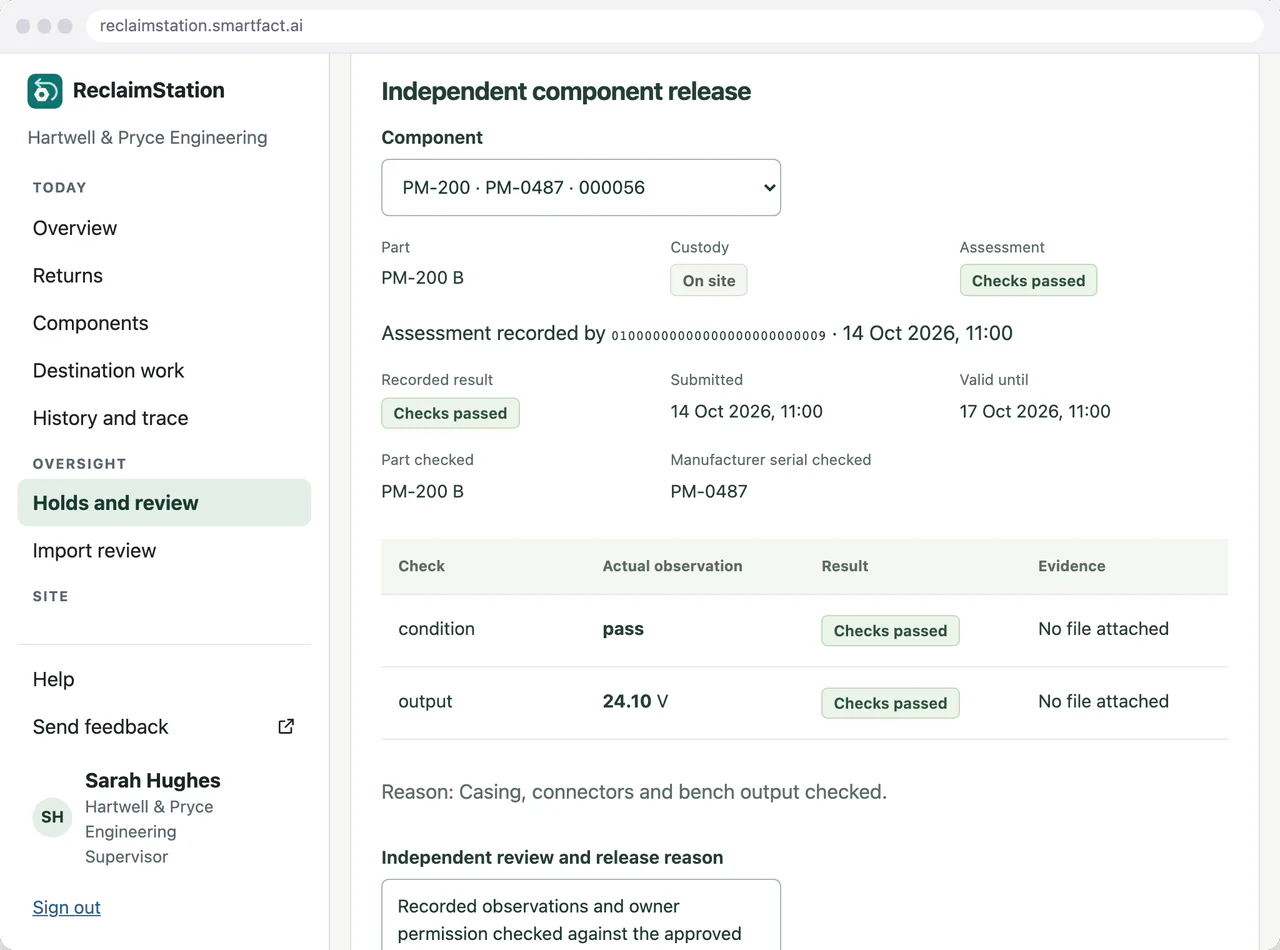
Task: Click the Check column header
Action: [x=422, y=566]
